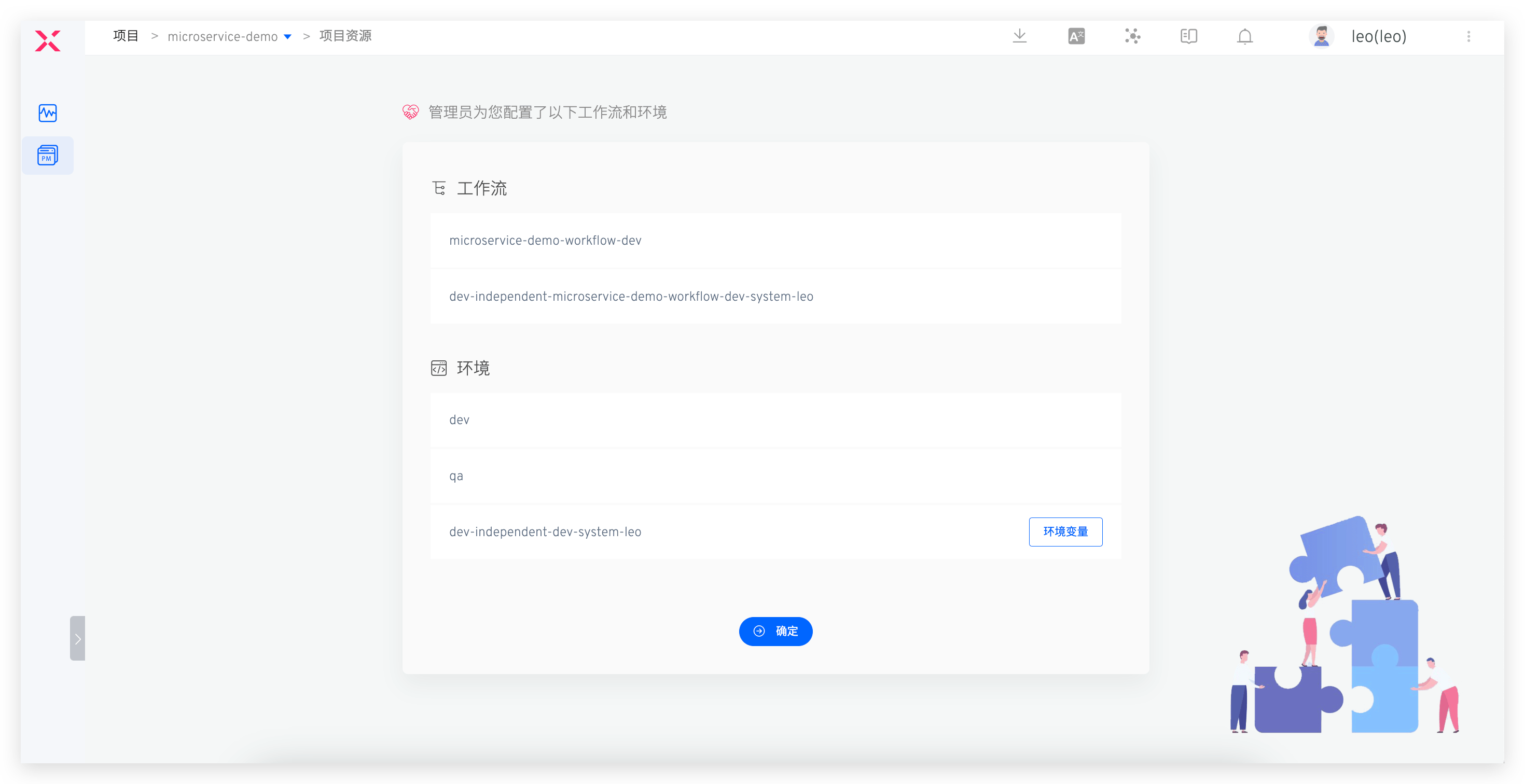
Task: Click the leo user avatar
Action: (x=1321, y=36)
